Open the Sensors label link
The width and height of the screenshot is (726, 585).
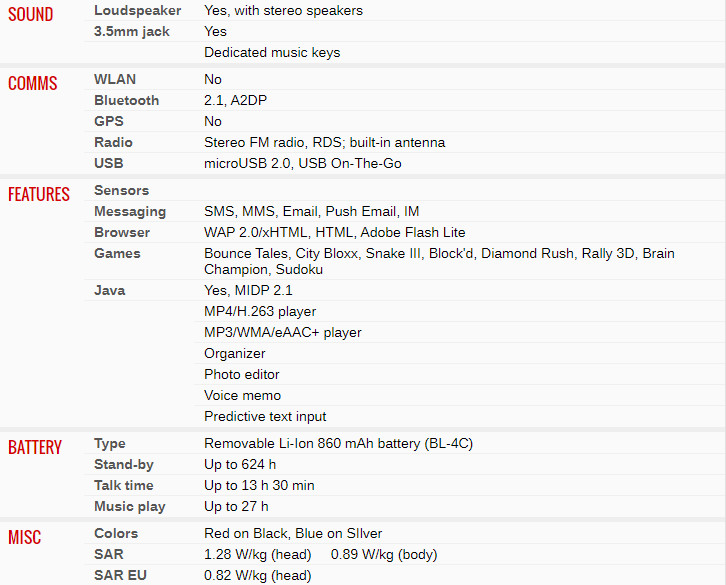[122, 190]
